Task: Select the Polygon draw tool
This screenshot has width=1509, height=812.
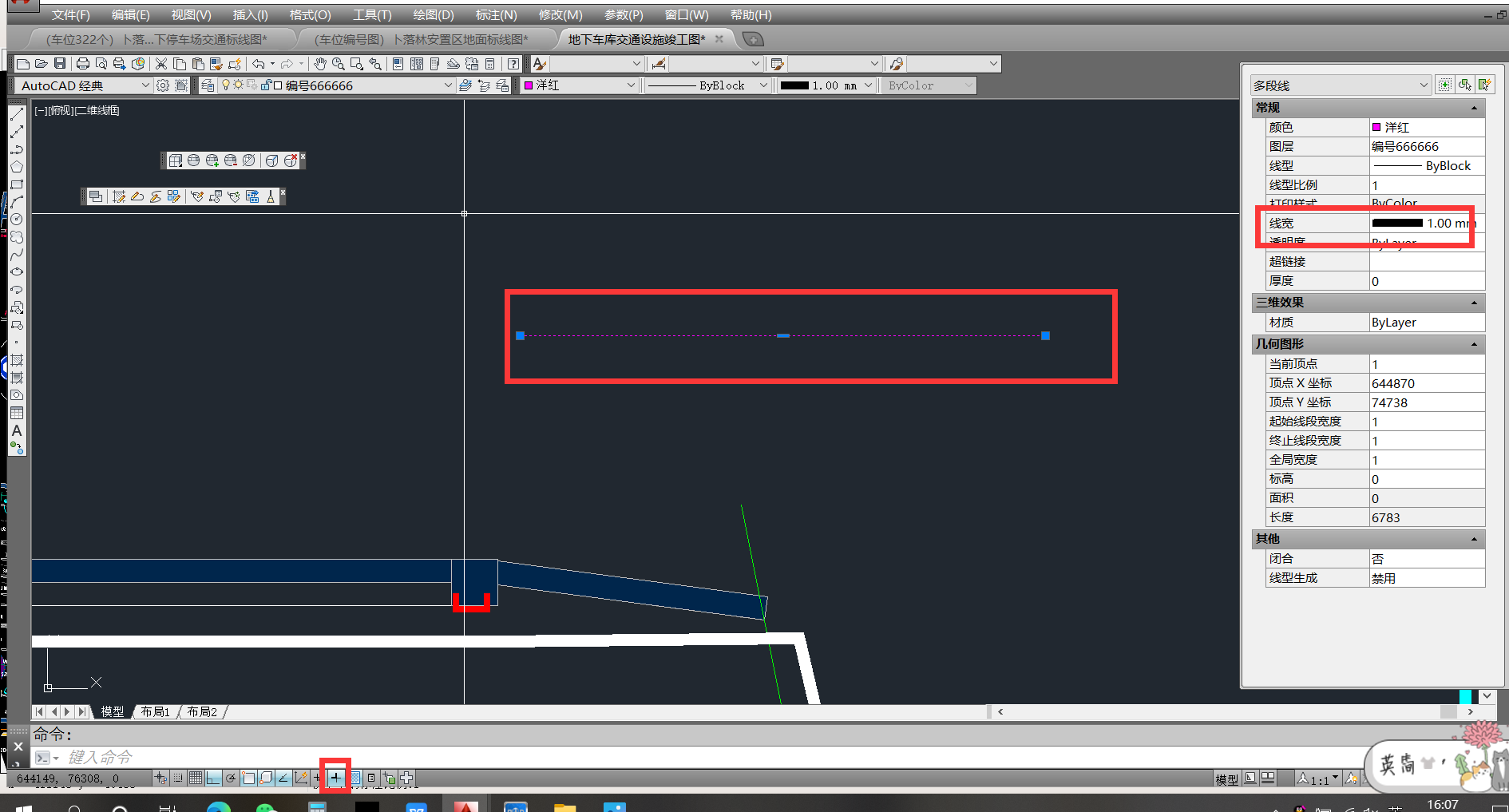Action: click(x=17, y=167)
